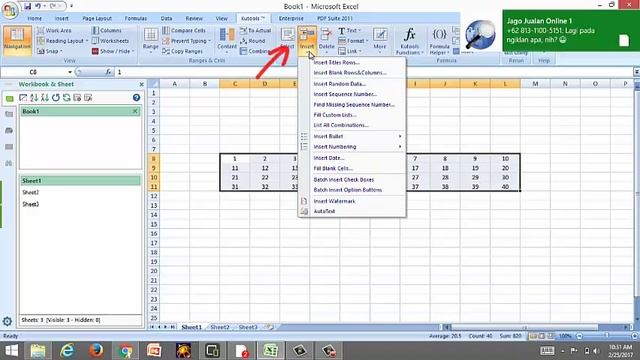Open the Format dropdown in Kutools ribbon
This screenshot has height=360, width=640.
(x=353, y=41)
